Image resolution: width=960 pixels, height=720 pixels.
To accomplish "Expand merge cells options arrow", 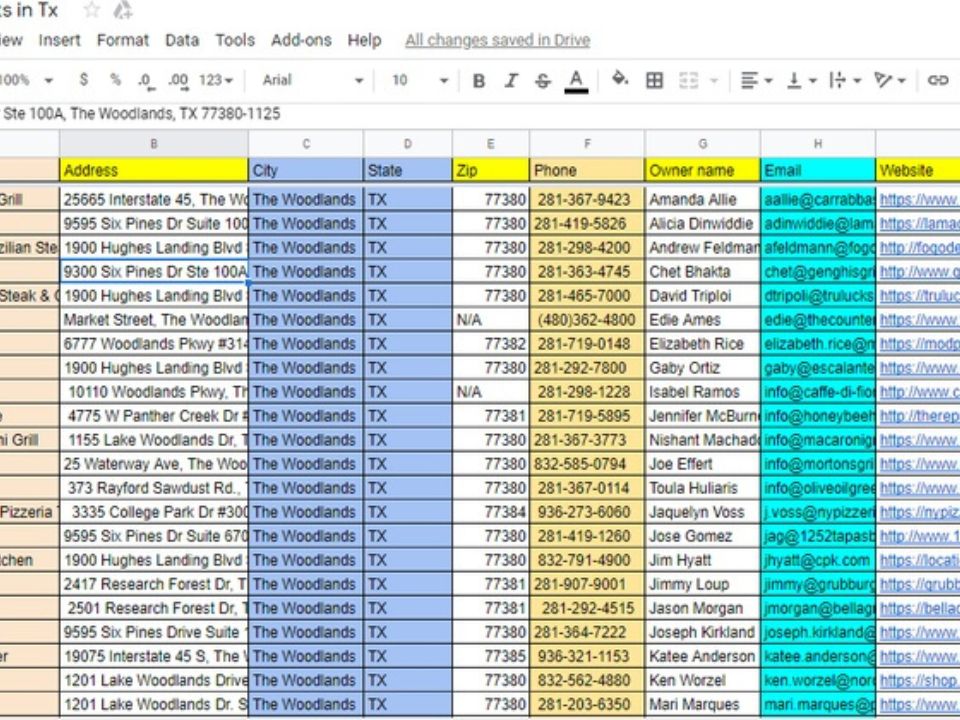I will click(x=714, y=80).
